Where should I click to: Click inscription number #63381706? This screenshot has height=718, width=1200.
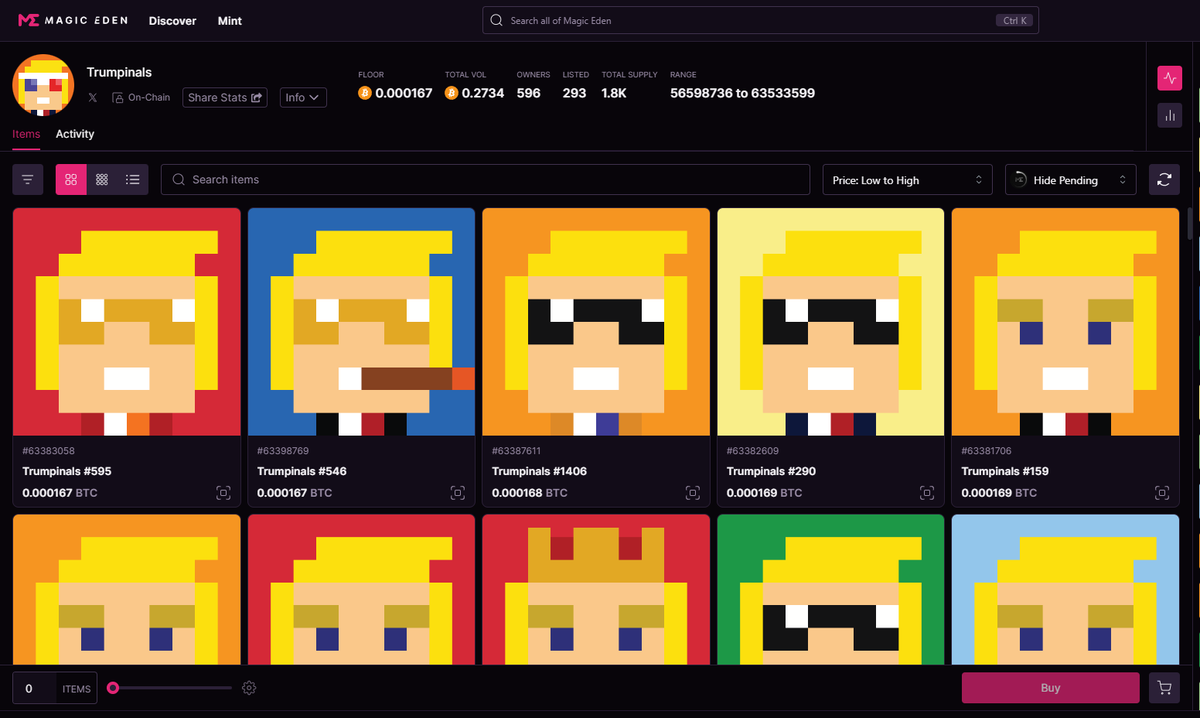pos(988,451)
